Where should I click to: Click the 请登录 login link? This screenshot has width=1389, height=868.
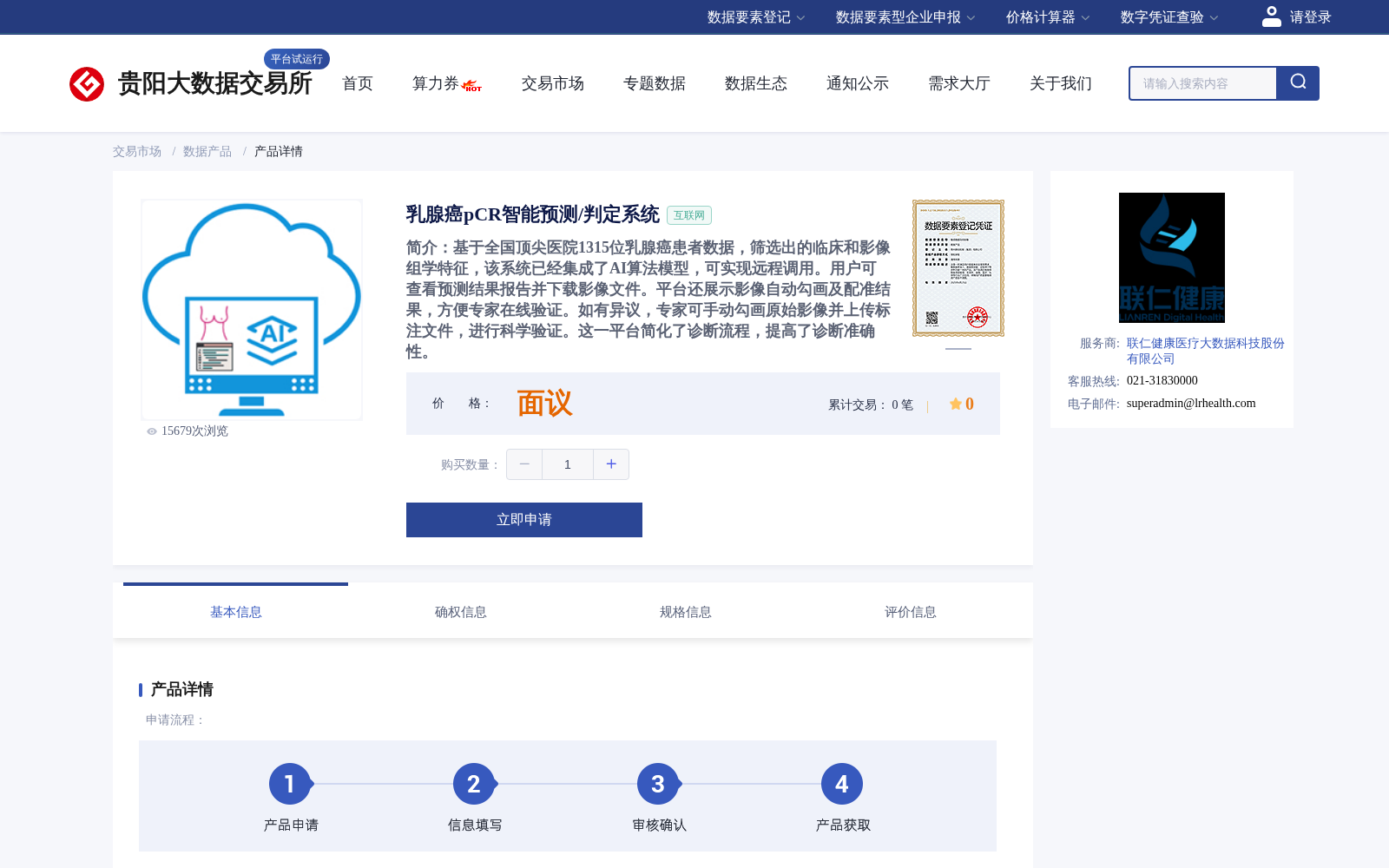click(1310, 17)
